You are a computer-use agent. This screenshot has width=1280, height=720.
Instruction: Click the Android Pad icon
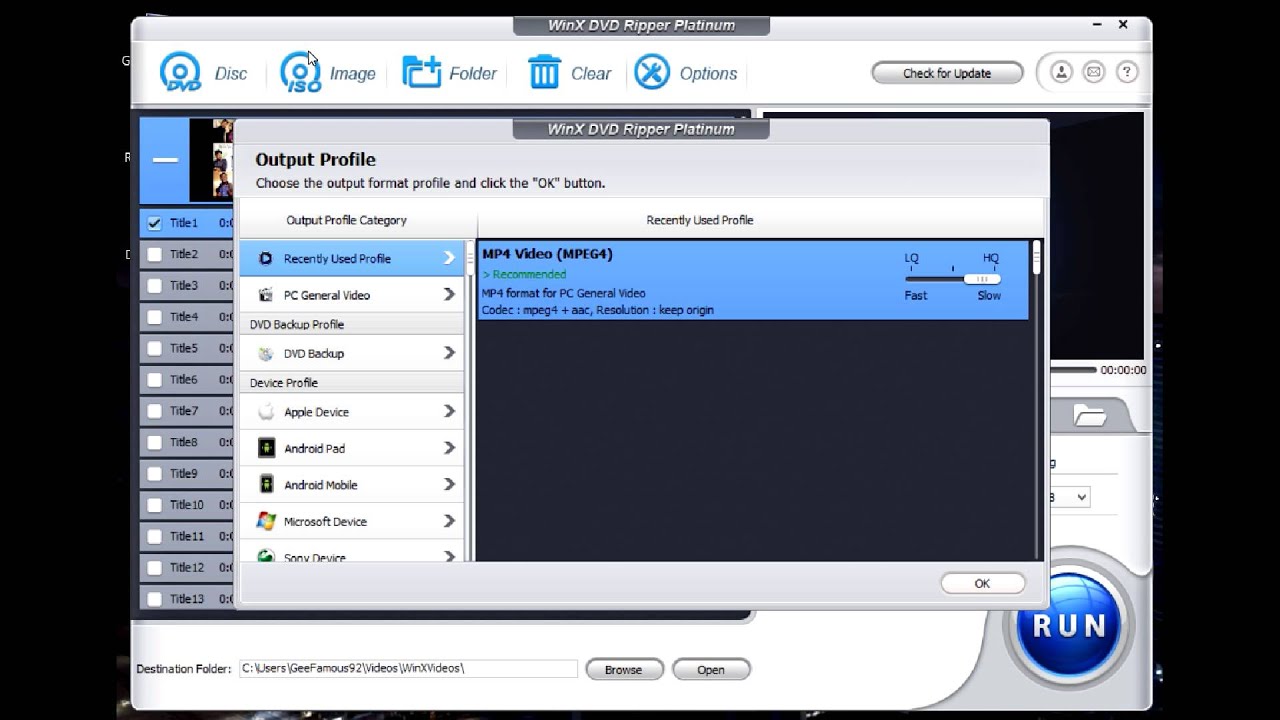[266, 448]
